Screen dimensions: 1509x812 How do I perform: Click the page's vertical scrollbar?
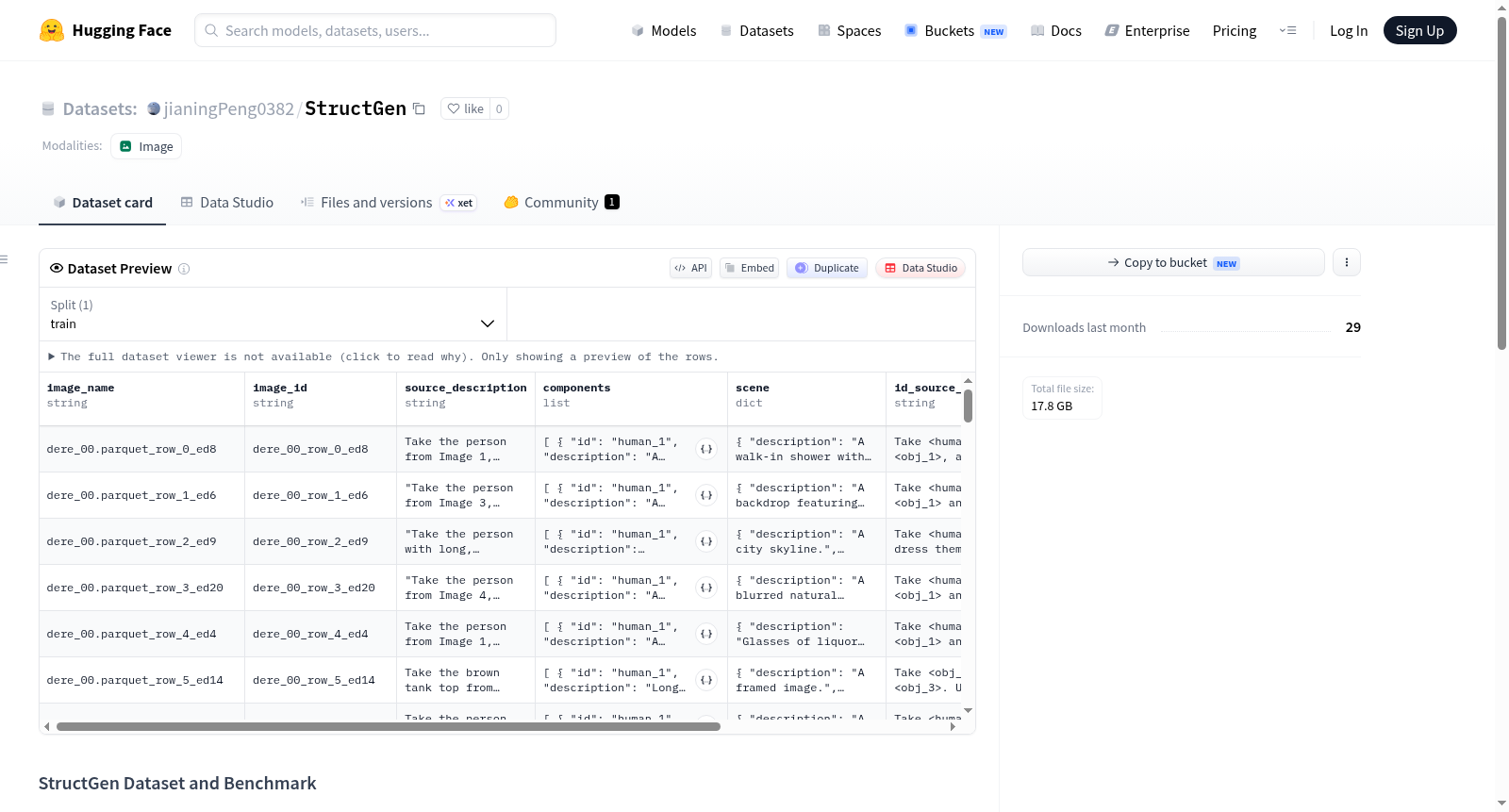tap(1502, 184)
